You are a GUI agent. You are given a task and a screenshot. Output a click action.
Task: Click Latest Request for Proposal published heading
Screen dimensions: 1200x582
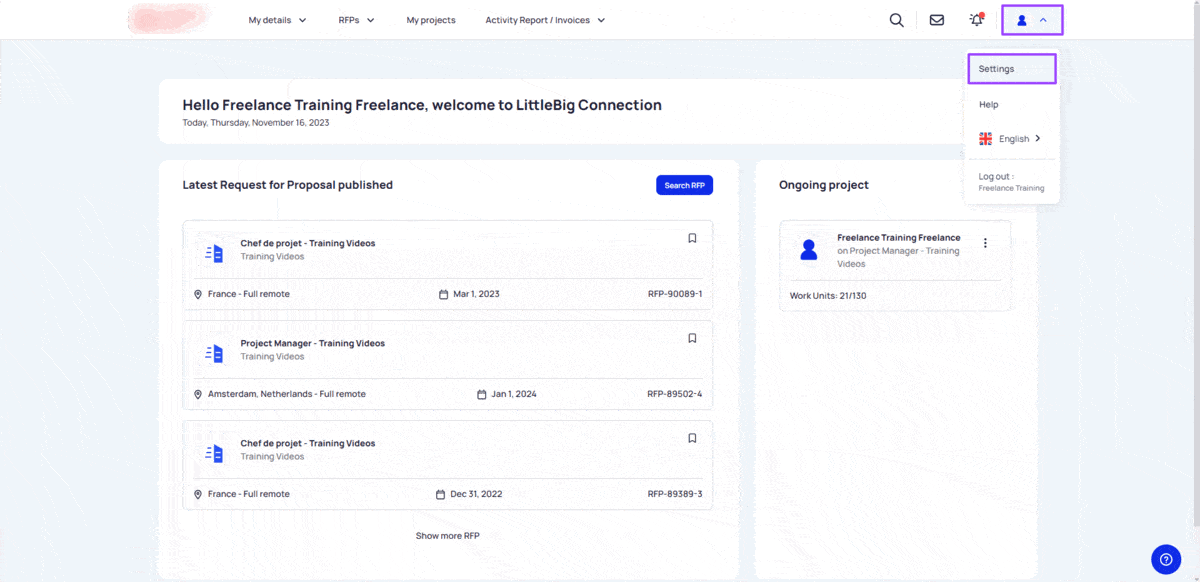[287, 185]
